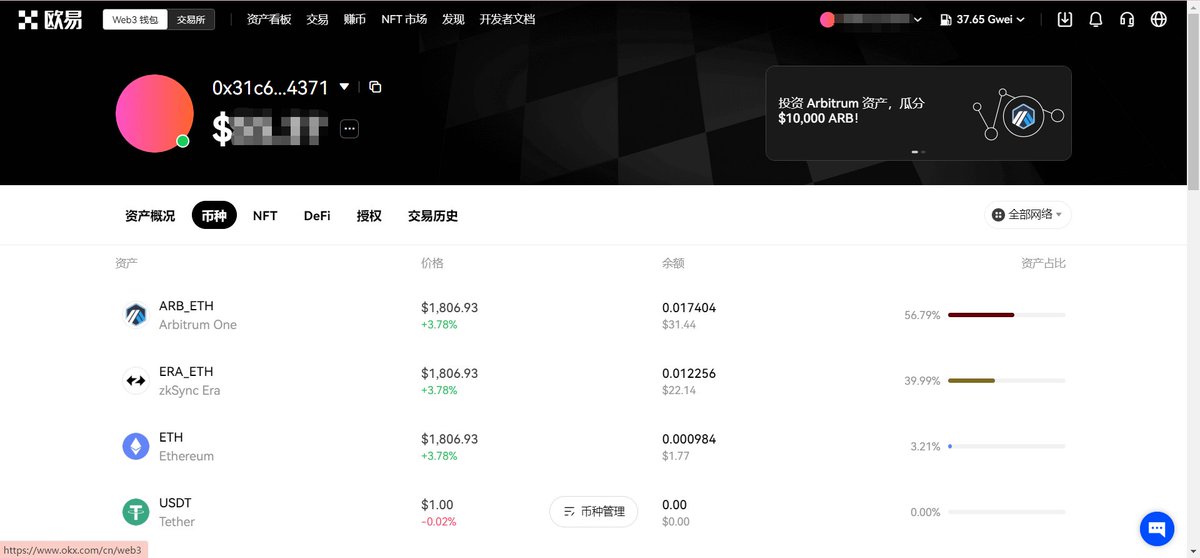Viewport: 1200px width, 558px height.
Task: Open the 发现 menu item
Action: 453,19
